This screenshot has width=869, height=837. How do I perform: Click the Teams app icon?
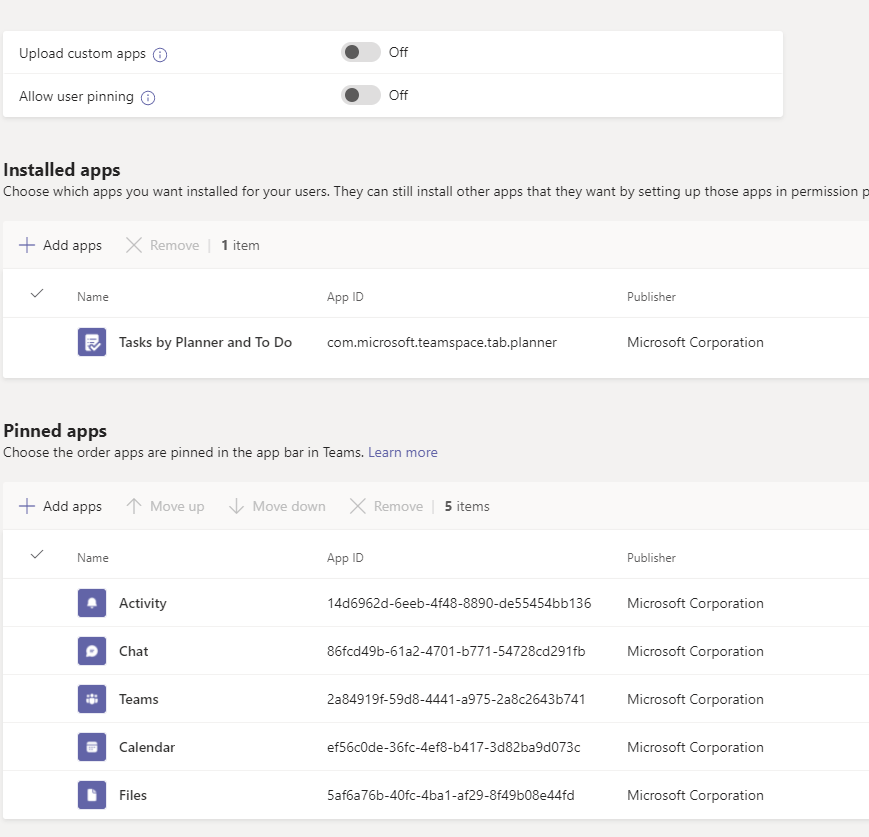(91, 699)
